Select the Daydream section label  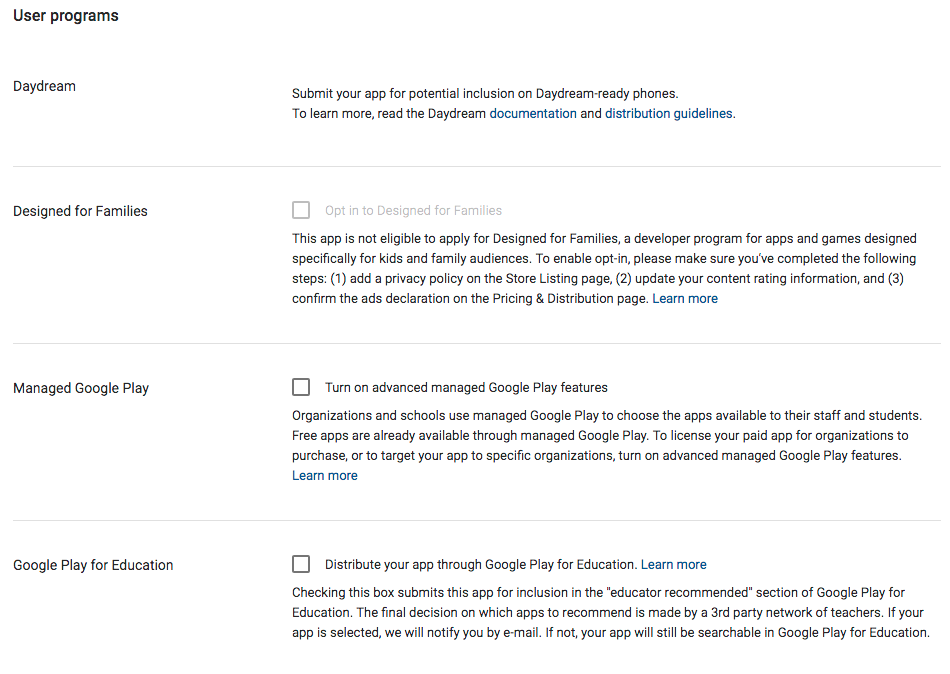click(44, 86)
